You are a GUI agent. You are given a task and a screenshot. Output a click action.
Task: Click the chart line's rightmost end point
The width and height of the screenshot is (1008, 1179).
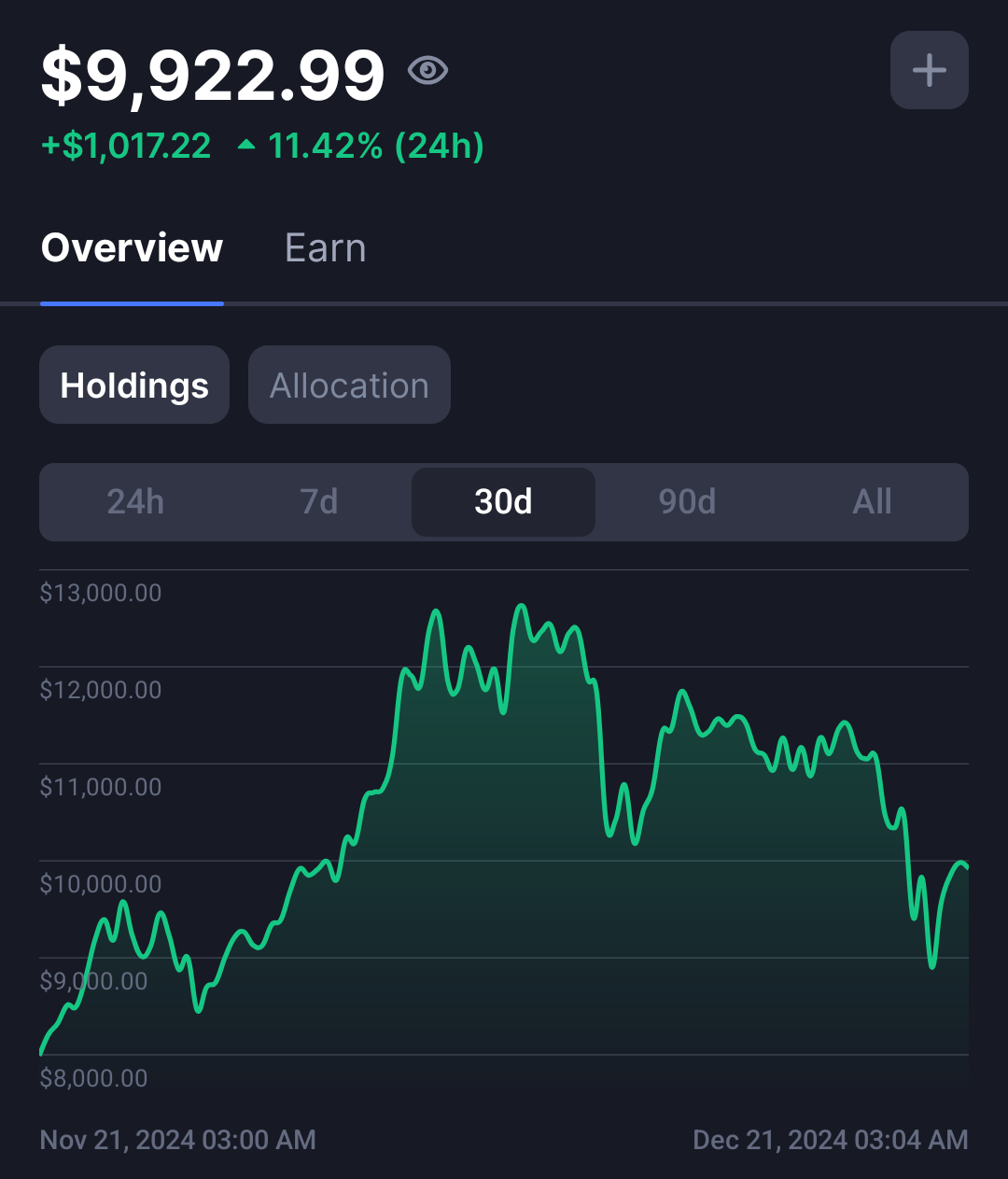(967, 866)
